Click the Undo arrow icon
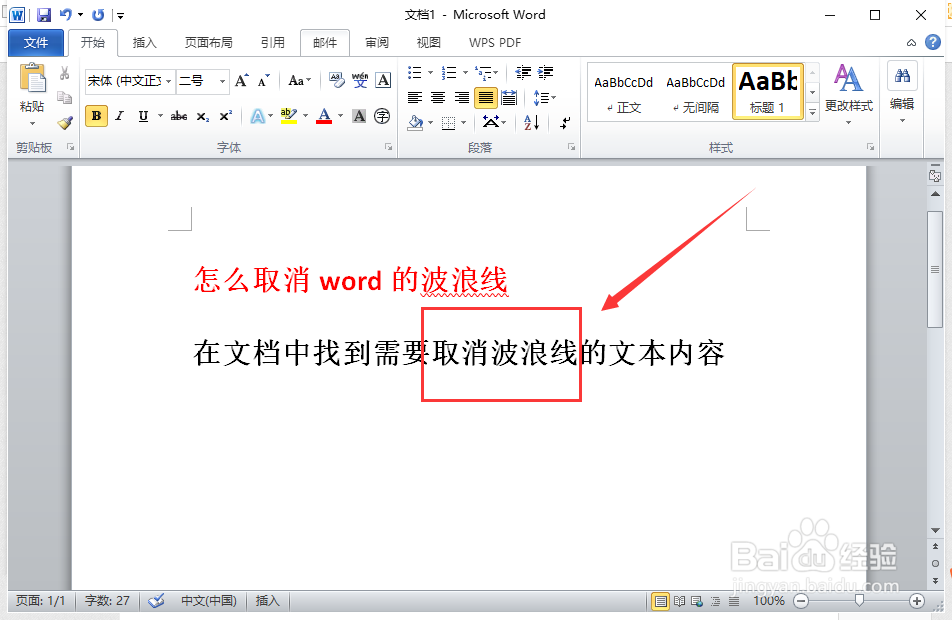 [66, 15]
